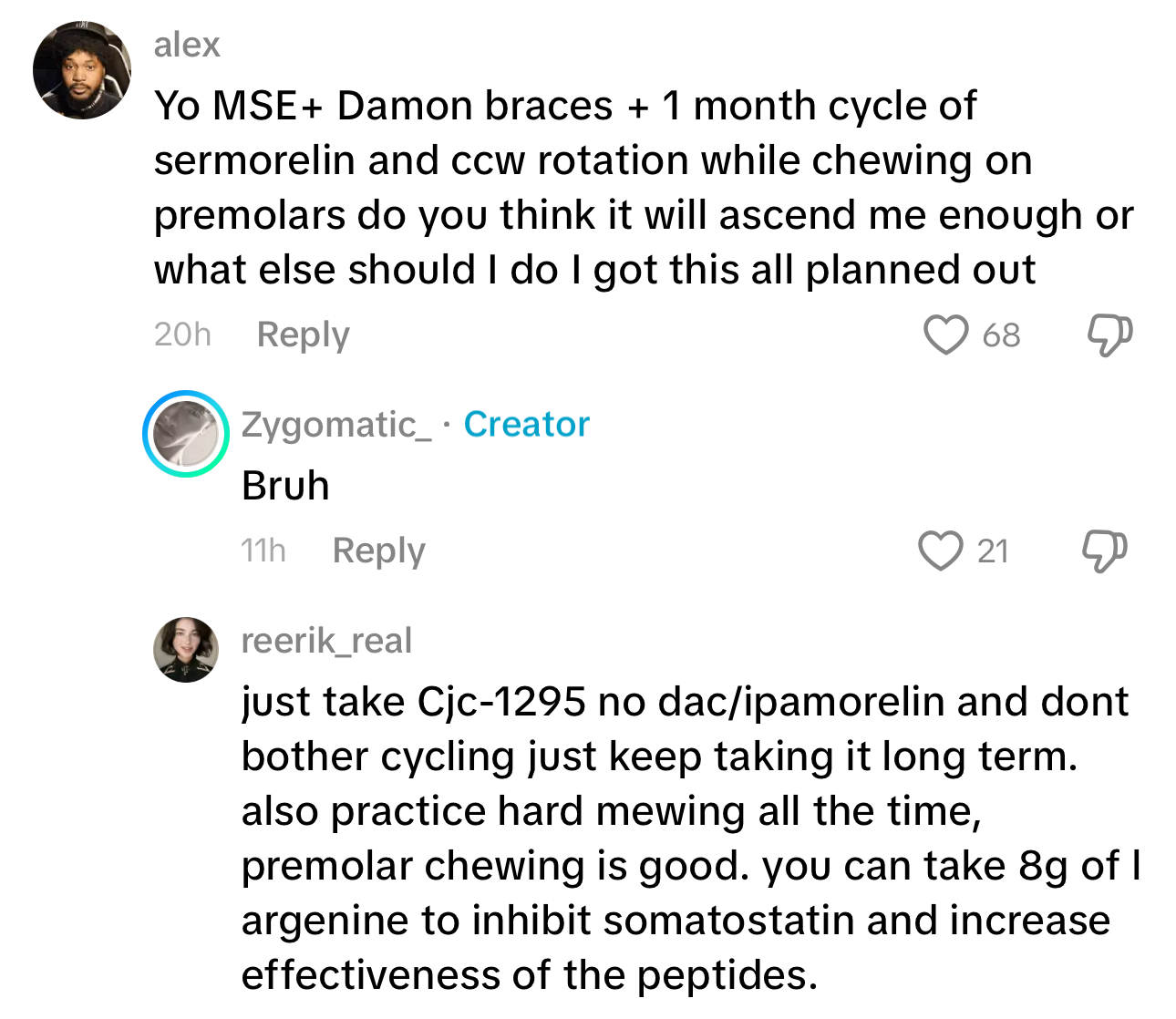
Task: Like alex's comment with the heart icon
Action: click(x=945, y=335)
